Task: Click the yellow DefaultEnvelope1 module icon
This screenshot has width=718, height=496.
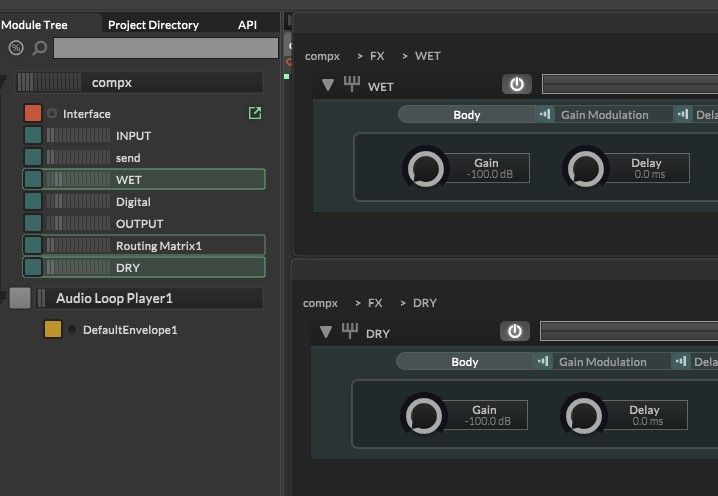Action: pos(53,329)
